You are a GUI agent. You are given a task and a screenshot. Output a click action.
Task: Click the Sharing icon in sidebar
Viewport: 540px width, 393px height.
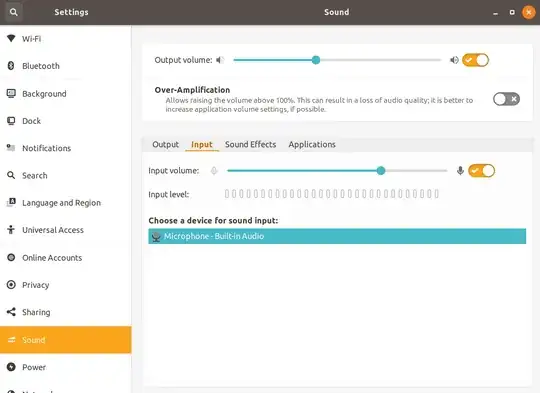[x=11, y=312]
